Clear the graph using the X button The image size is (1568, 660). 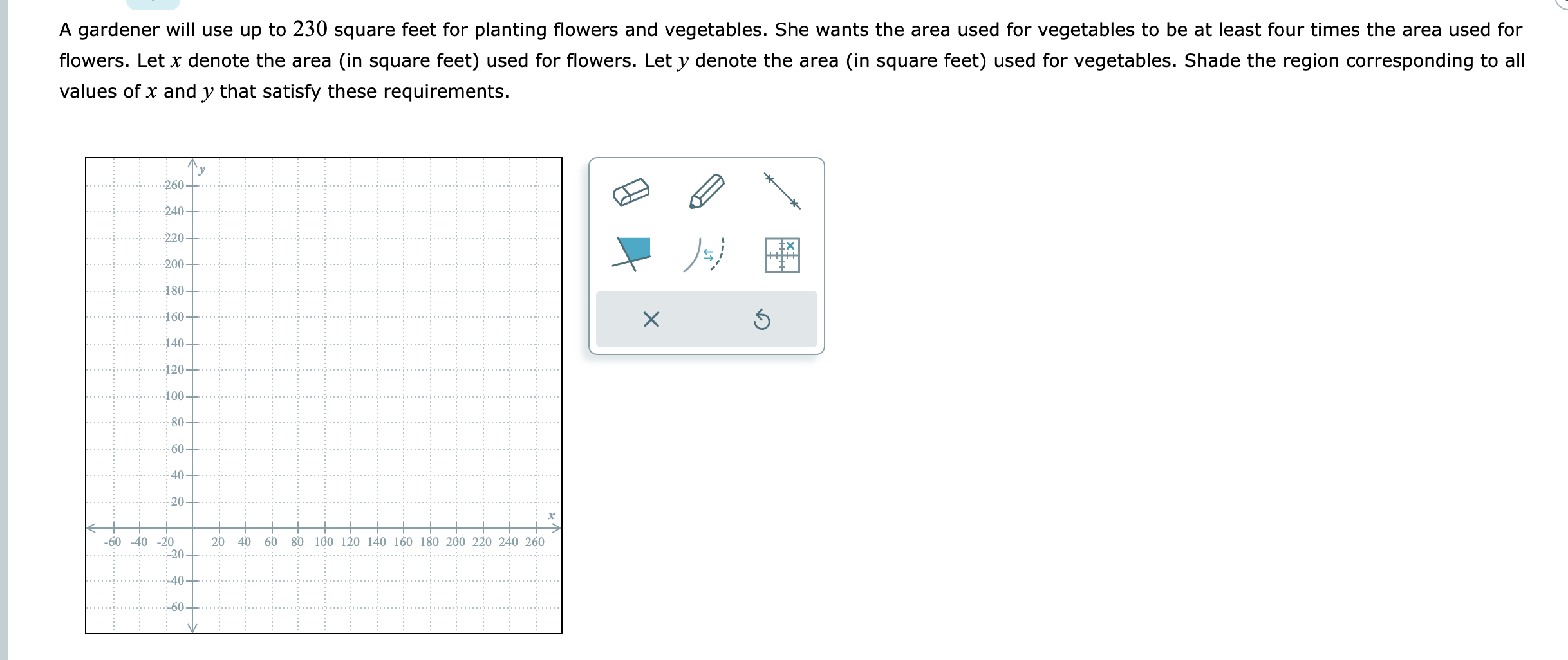tap(650, 318)
